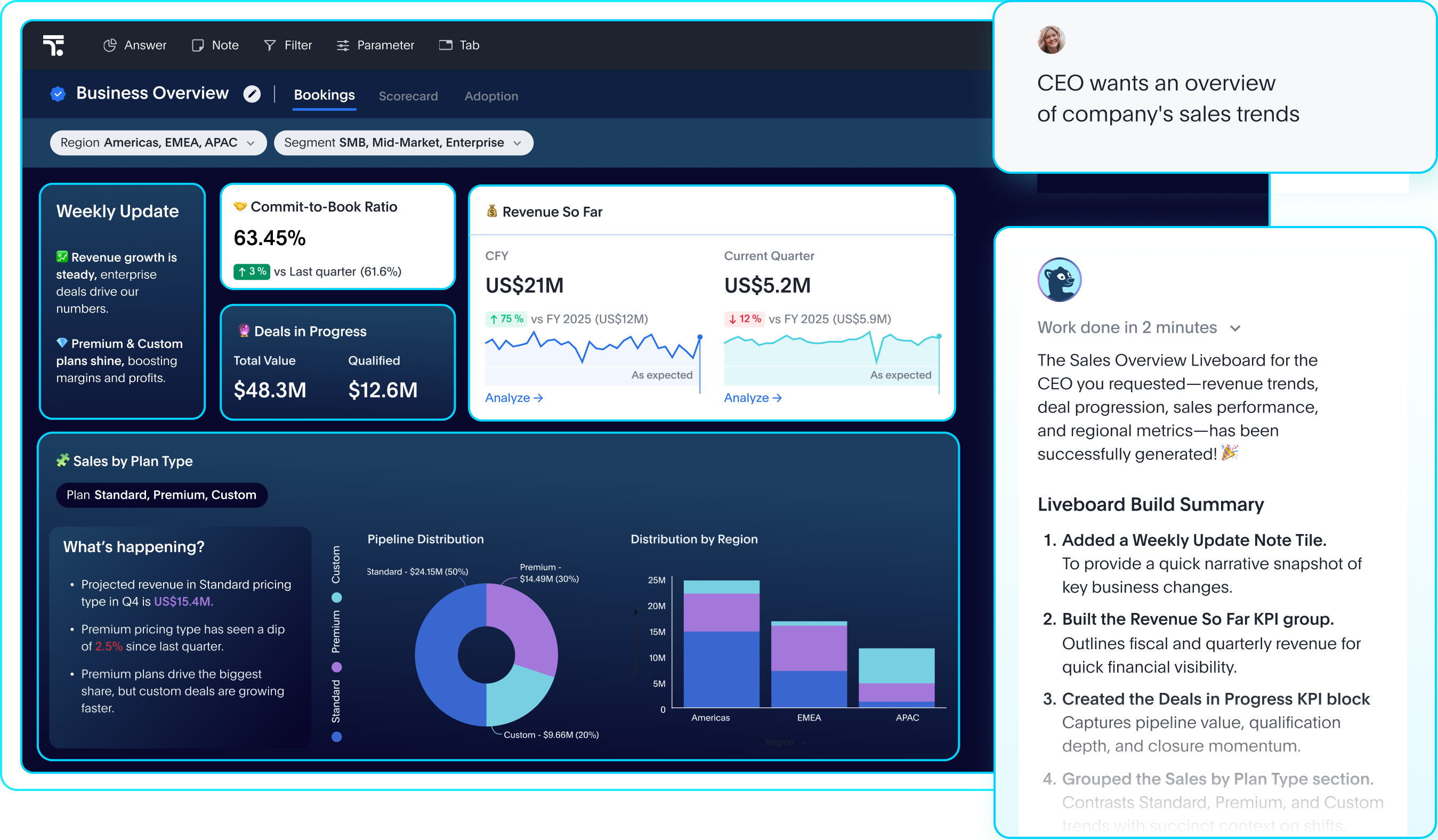The image size is (1438, 840).
Task: Open the Answer toolbar item
Action: 135,45
